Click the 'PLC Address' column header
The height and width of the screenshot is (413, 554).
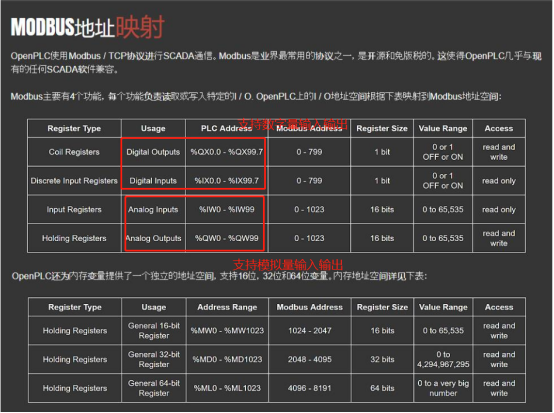click(x=226, y=128)
